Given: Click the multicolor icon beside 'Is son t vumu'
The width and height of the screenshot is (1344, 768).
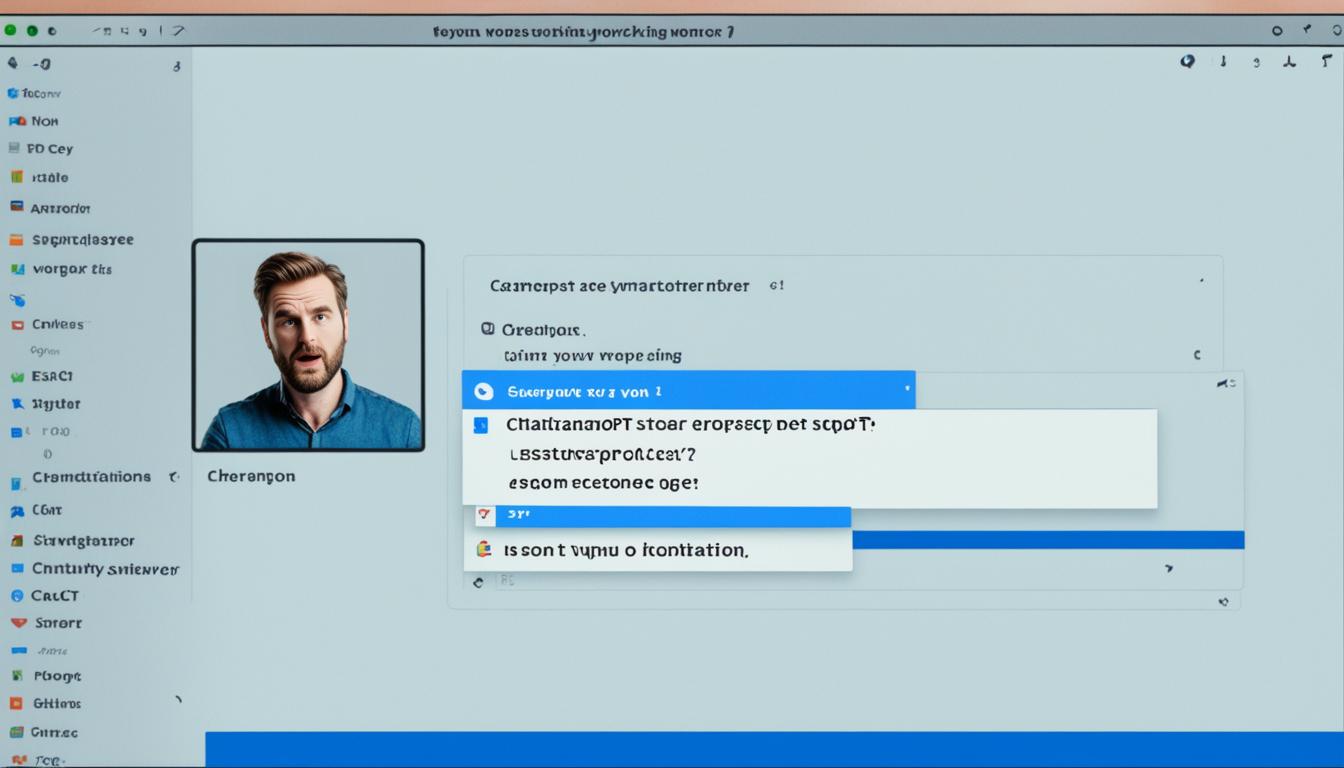Looking at the screenshot, I should (484, 549).
